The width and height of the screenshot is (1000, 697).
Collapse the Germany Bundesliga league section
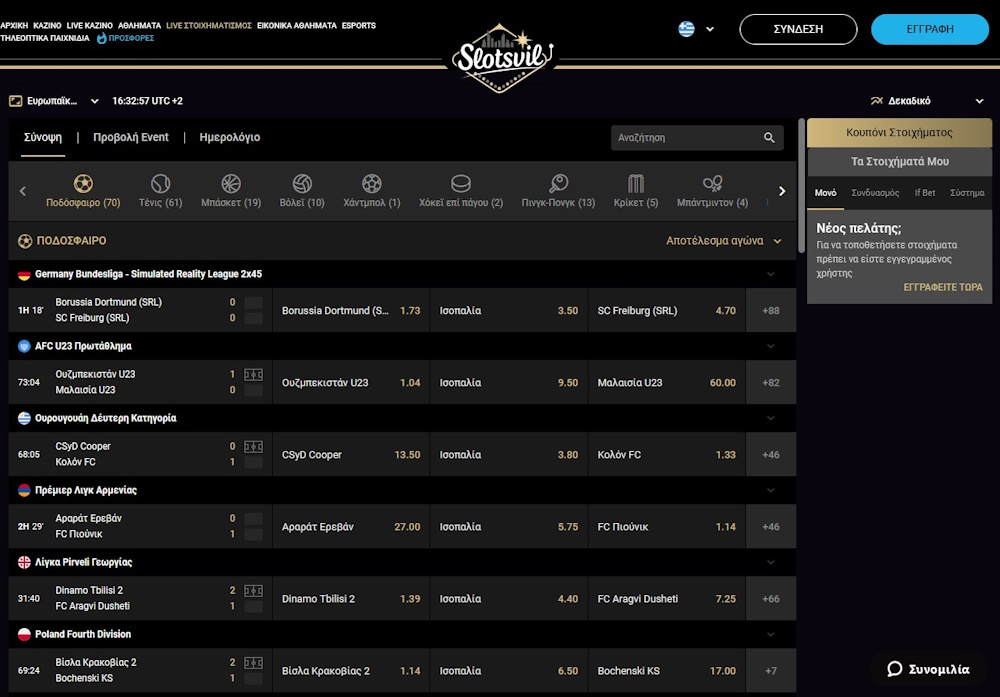(x=770, y=274)
